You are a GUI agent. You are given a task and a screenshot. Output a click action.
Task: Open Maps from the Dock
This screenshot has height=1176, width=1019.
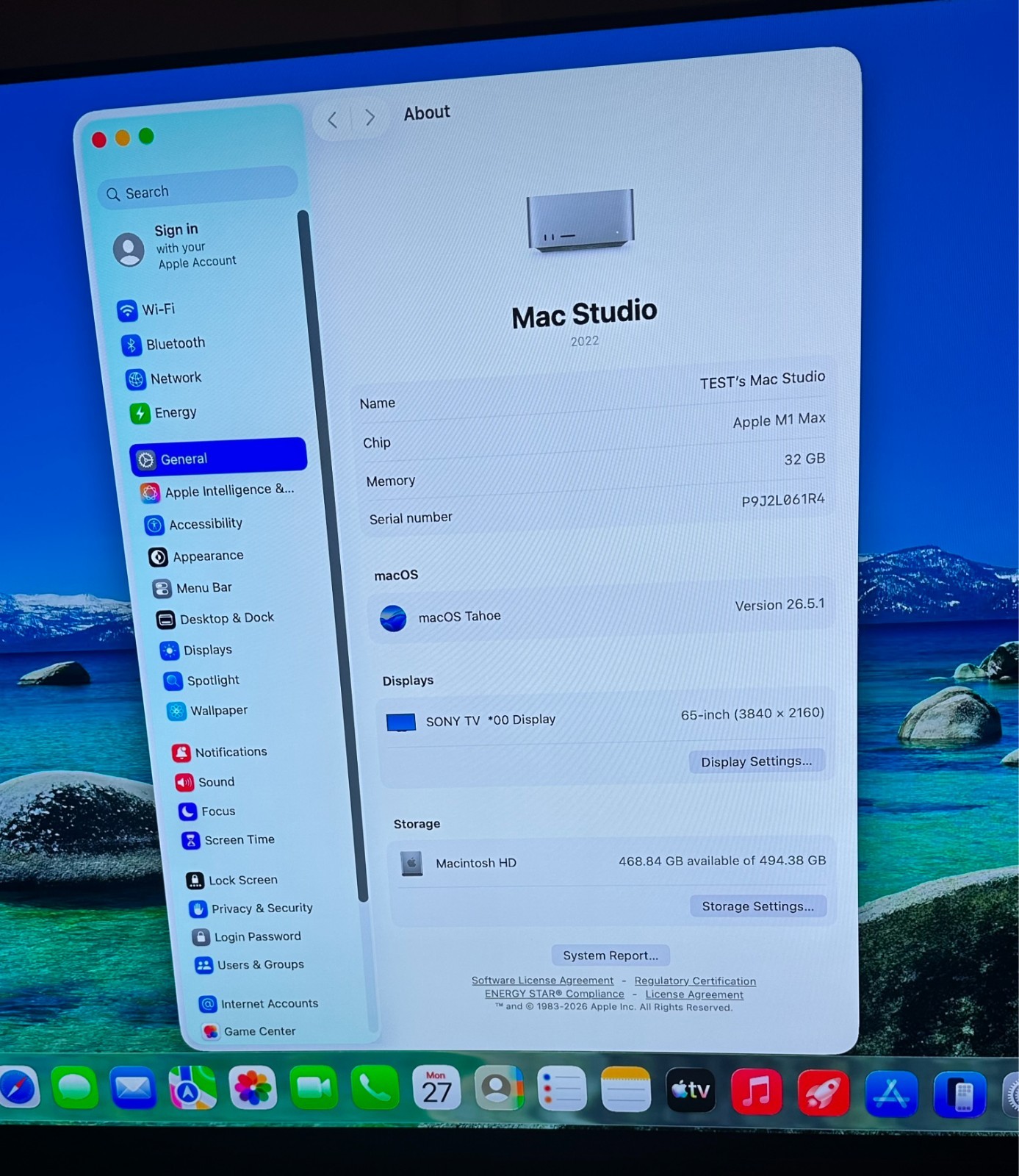[192, 1089]
